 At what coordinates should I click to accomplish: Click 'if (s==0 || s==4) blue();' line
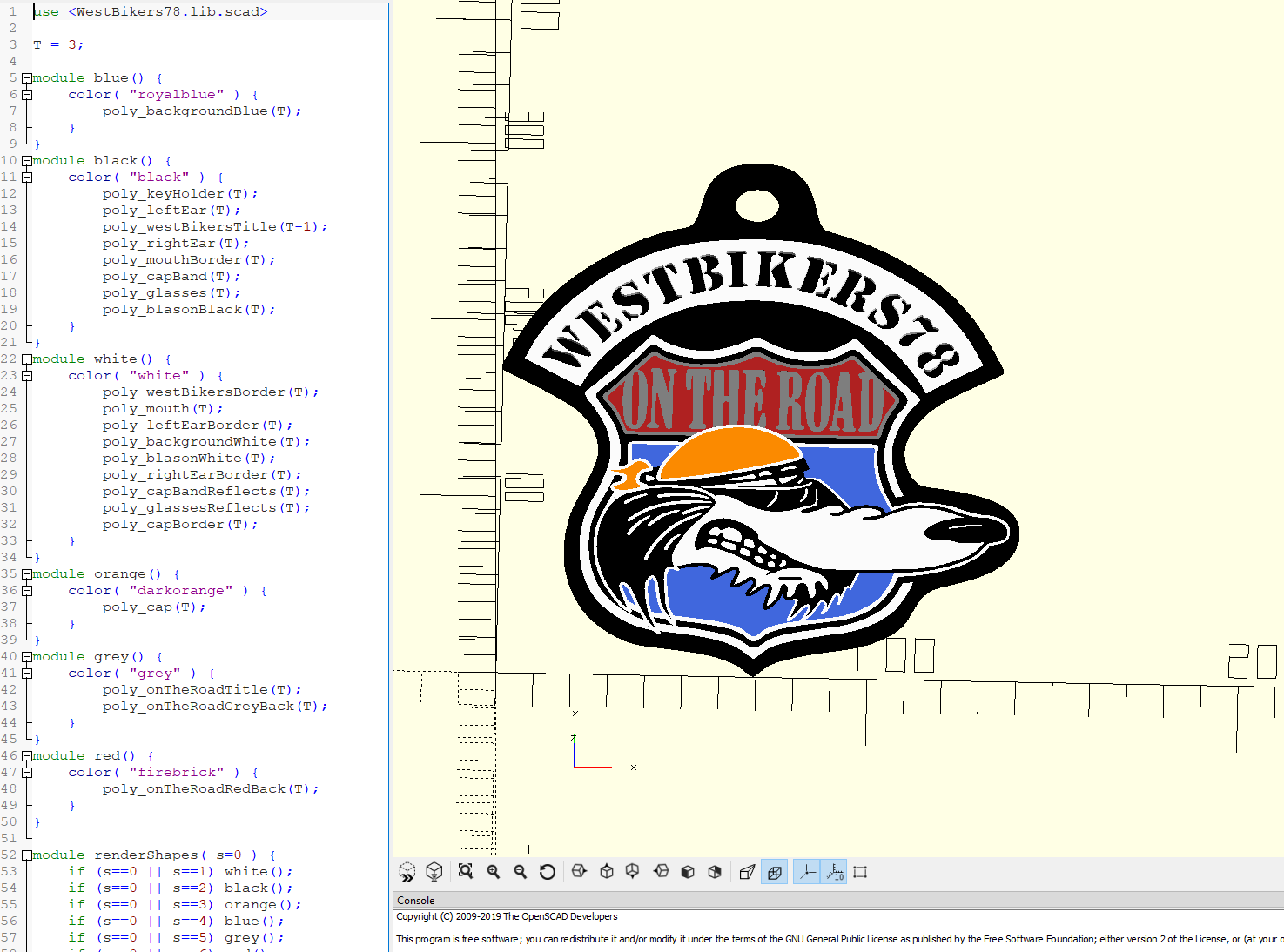pos(176,921)
